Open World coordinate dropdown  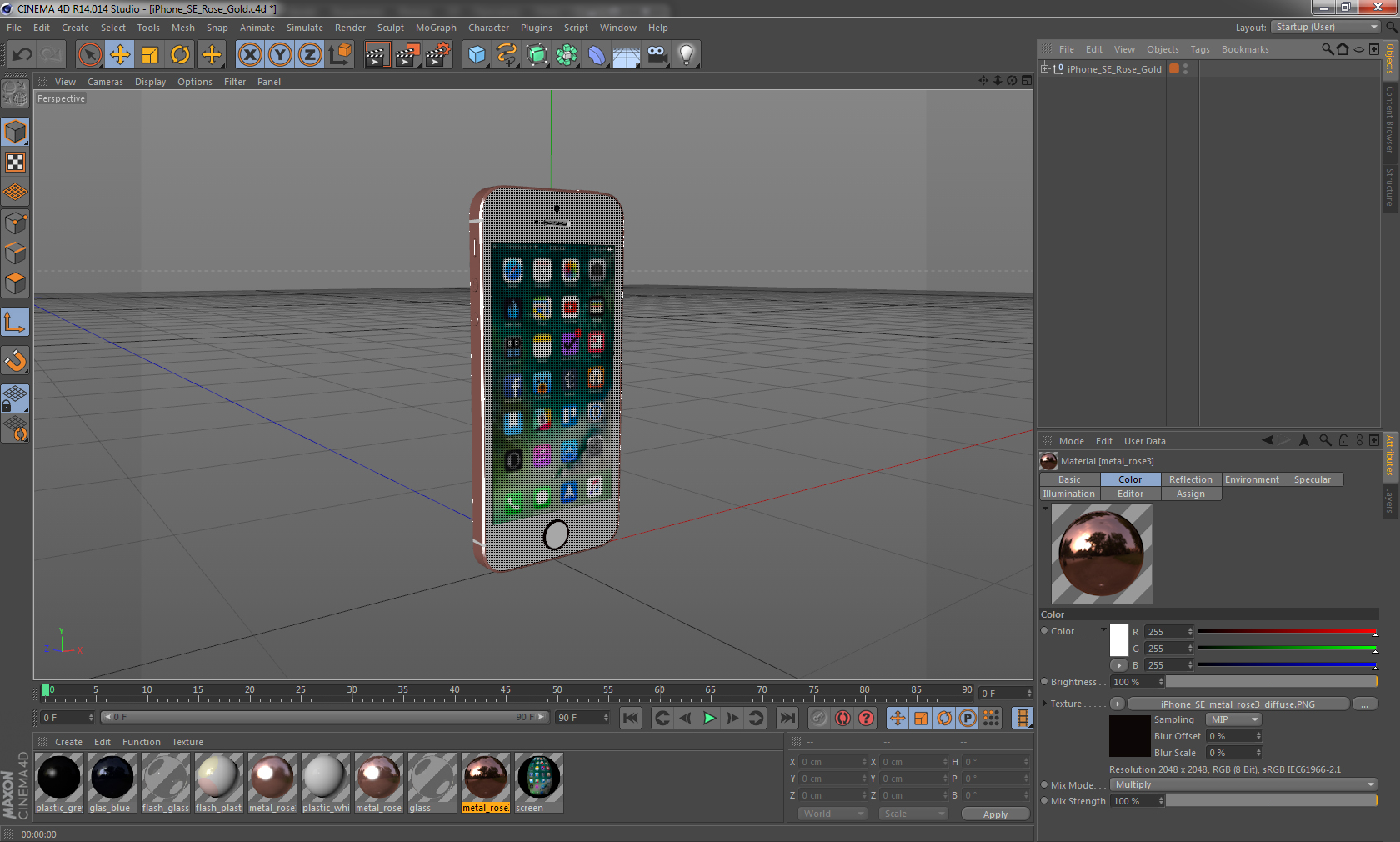coord(832,814)
